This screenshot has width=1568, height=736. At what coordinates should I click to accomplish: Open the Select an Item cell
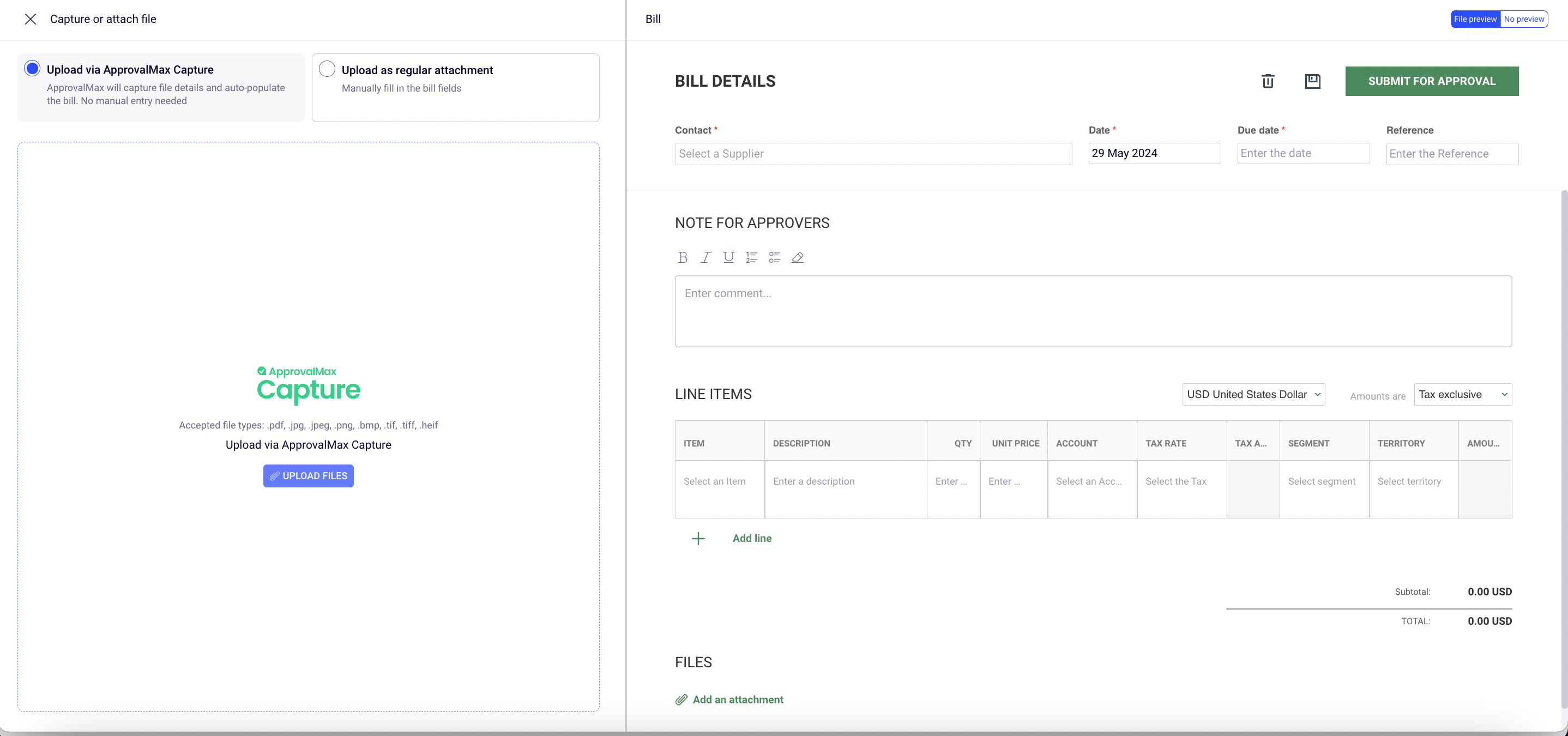(x=720, y=490)
